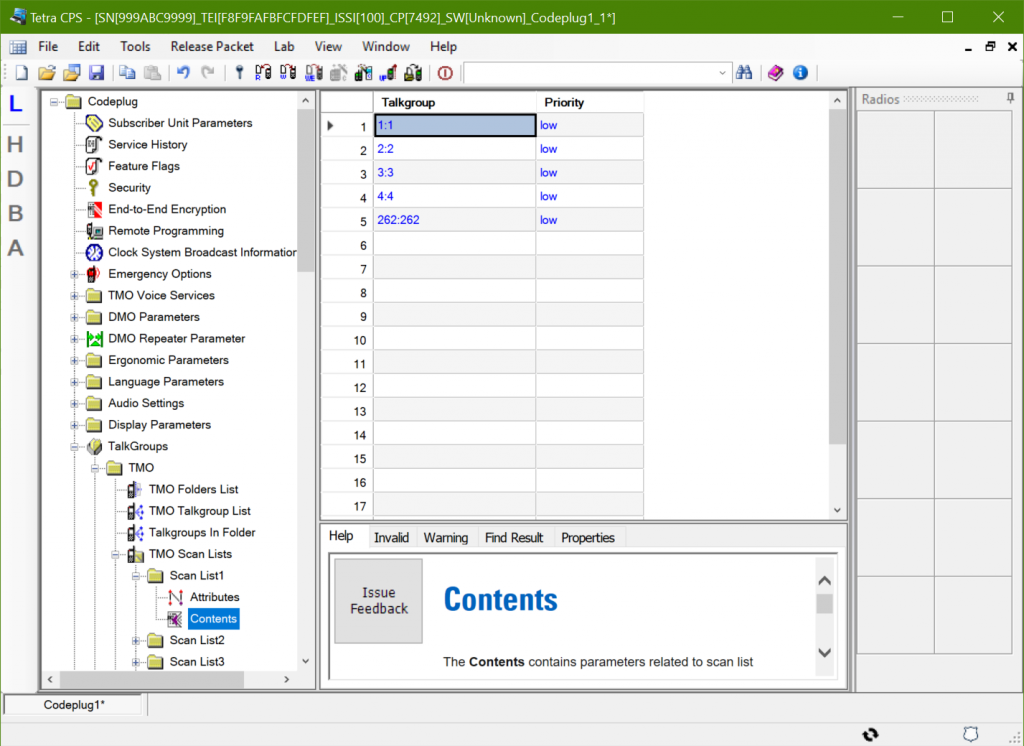The height and width of the screenshot is (746, 1024).
Task: Click the blue info About icon
Action: 800,73
